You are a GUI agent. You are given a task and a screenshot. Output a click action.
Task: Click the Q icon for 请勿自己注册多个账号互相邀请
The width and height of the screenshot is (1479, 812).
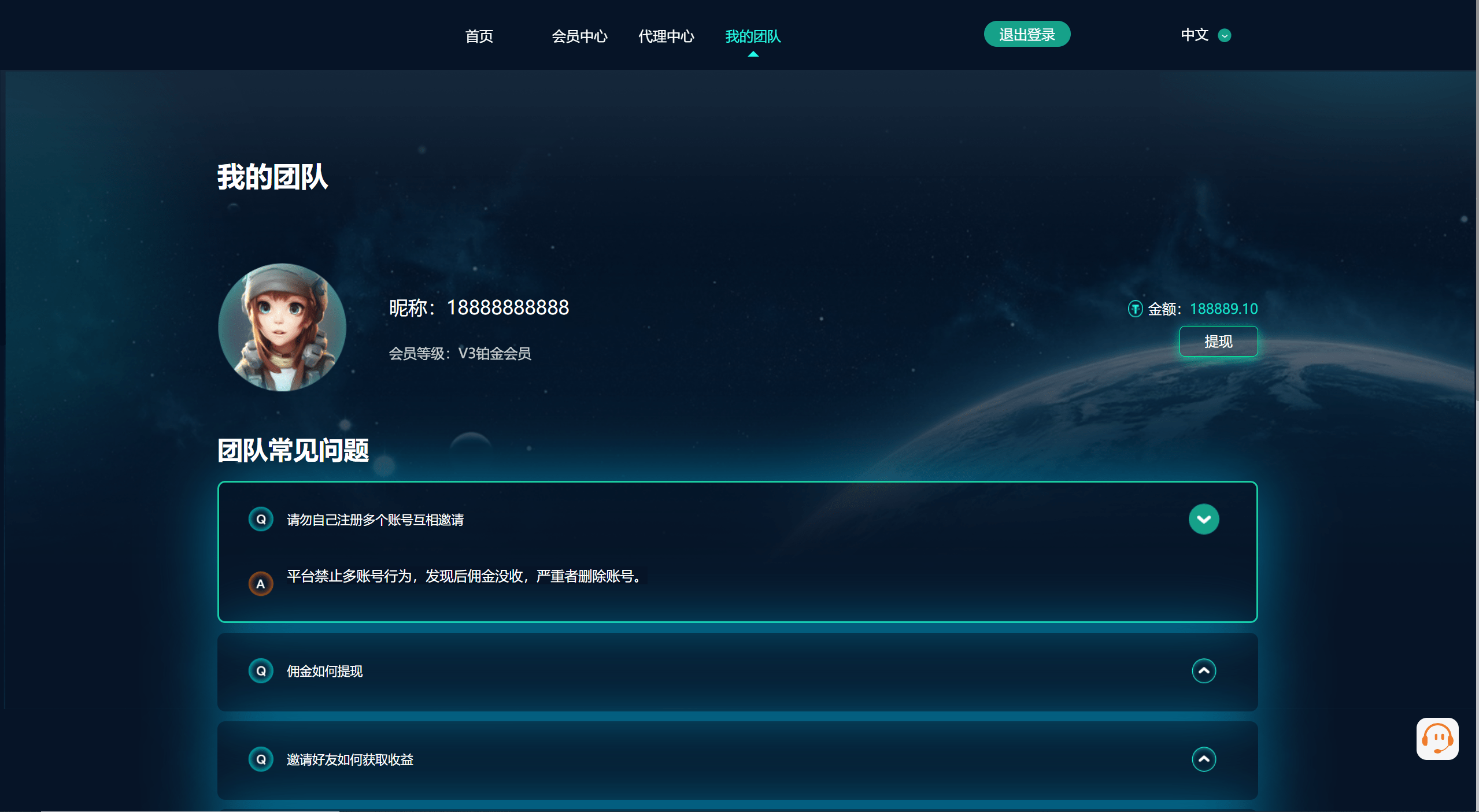point(261,519)
